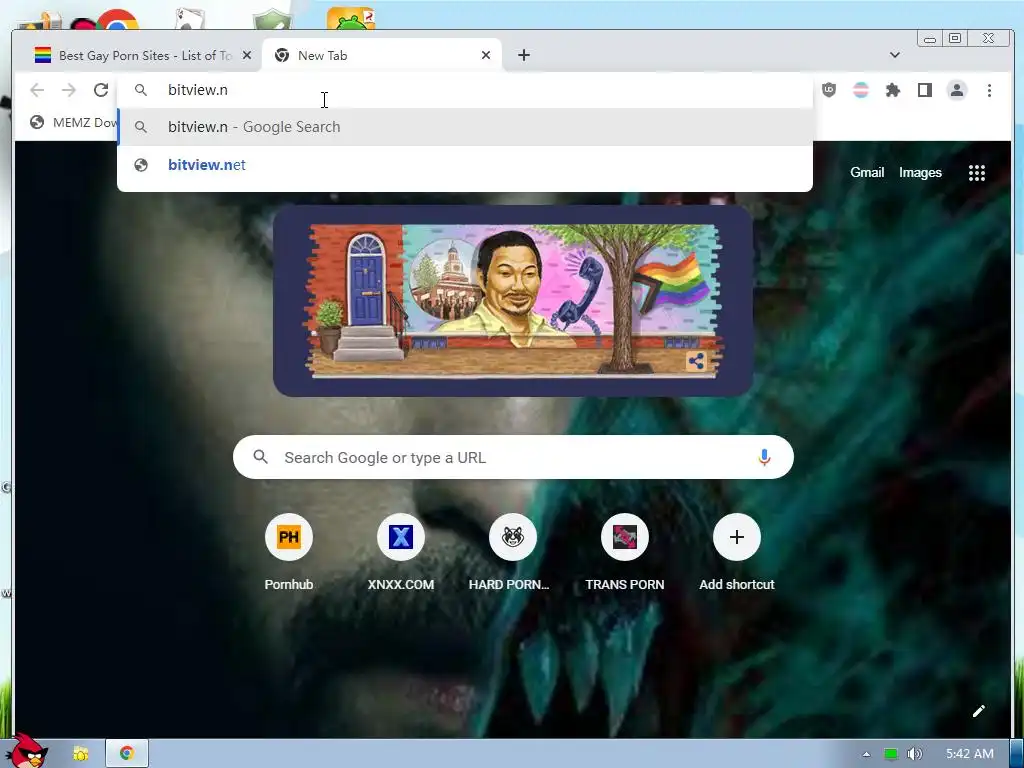Click the taskbar clock 5:42 AM

[970, 754]
